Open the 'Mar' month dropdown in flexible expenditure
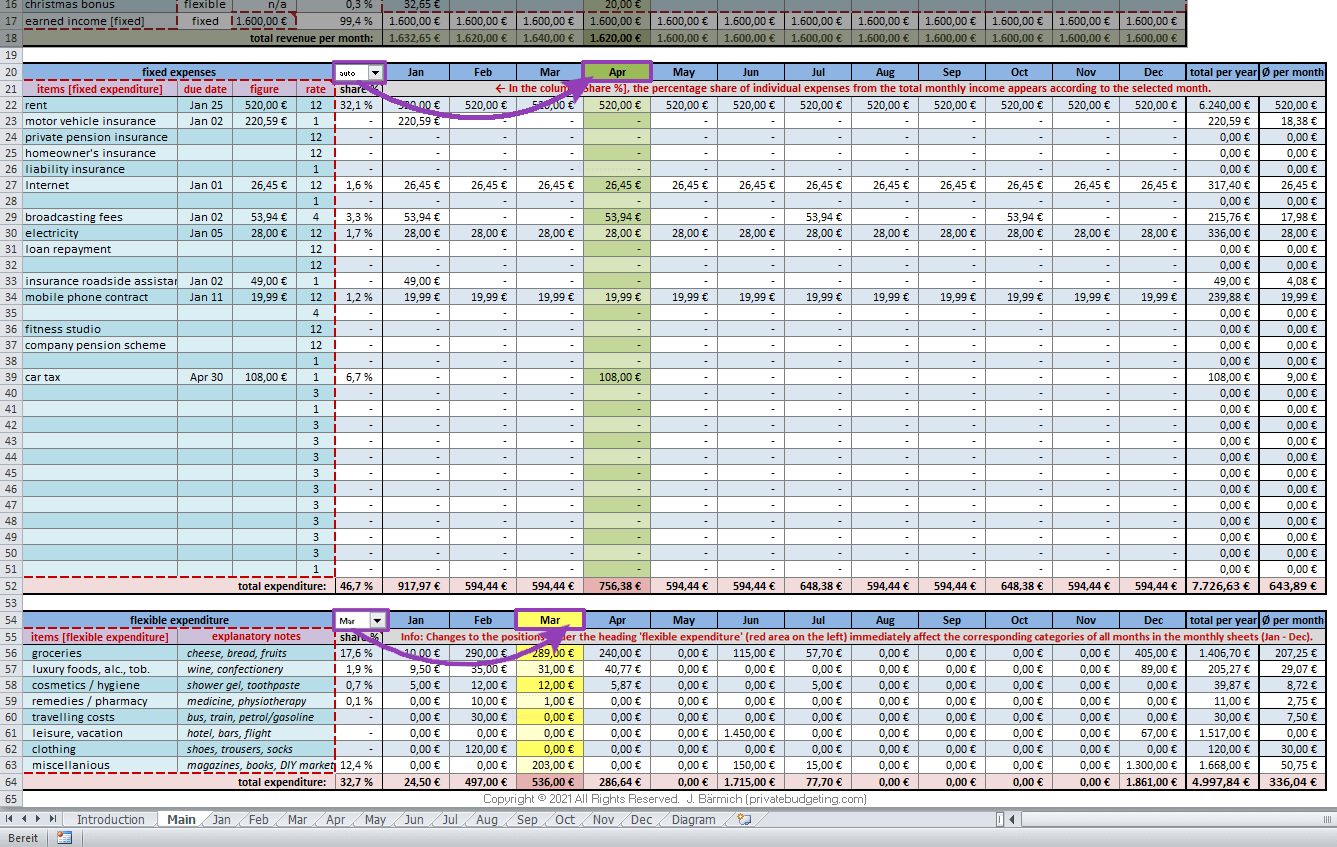The width and height of the screenshot is (1337, 847). (x=375, y=621)
